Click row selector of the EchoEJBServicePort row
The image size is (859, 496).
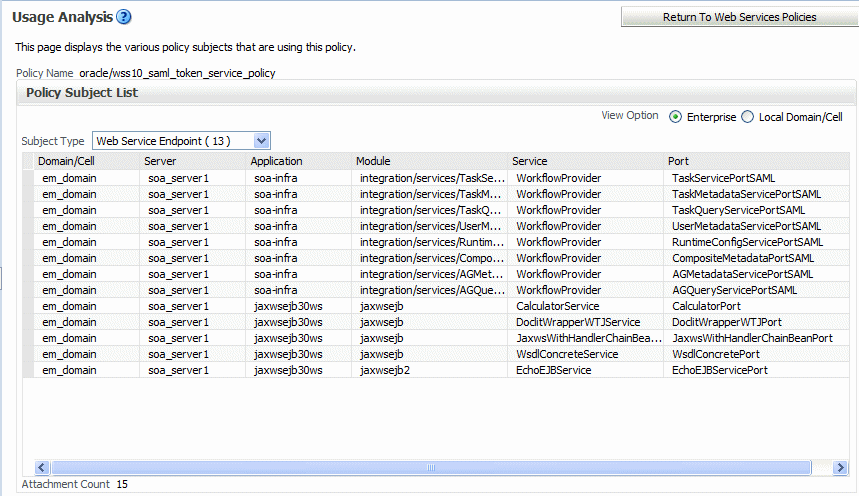tap(28, 370)
